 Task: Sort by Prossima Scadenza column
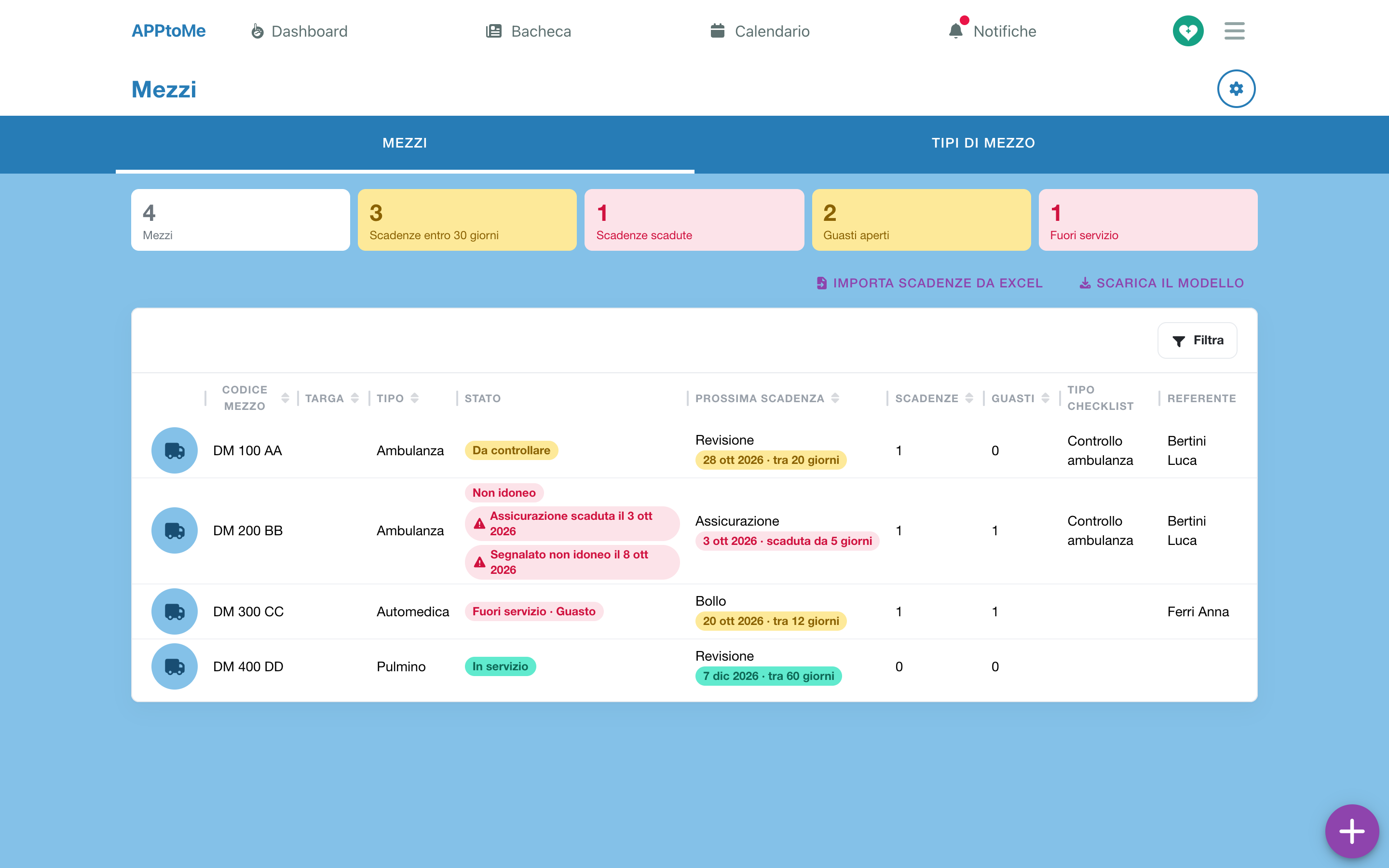tap(835, 398)
